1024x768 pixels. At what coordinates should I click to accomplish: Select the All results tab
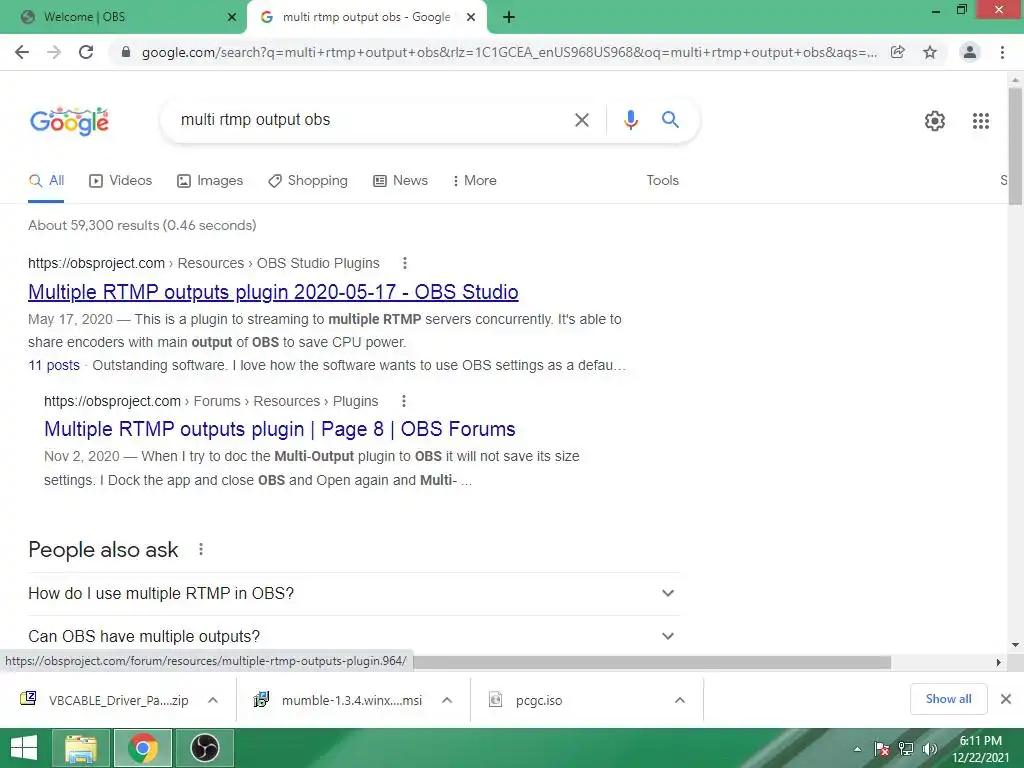point(46,181)
